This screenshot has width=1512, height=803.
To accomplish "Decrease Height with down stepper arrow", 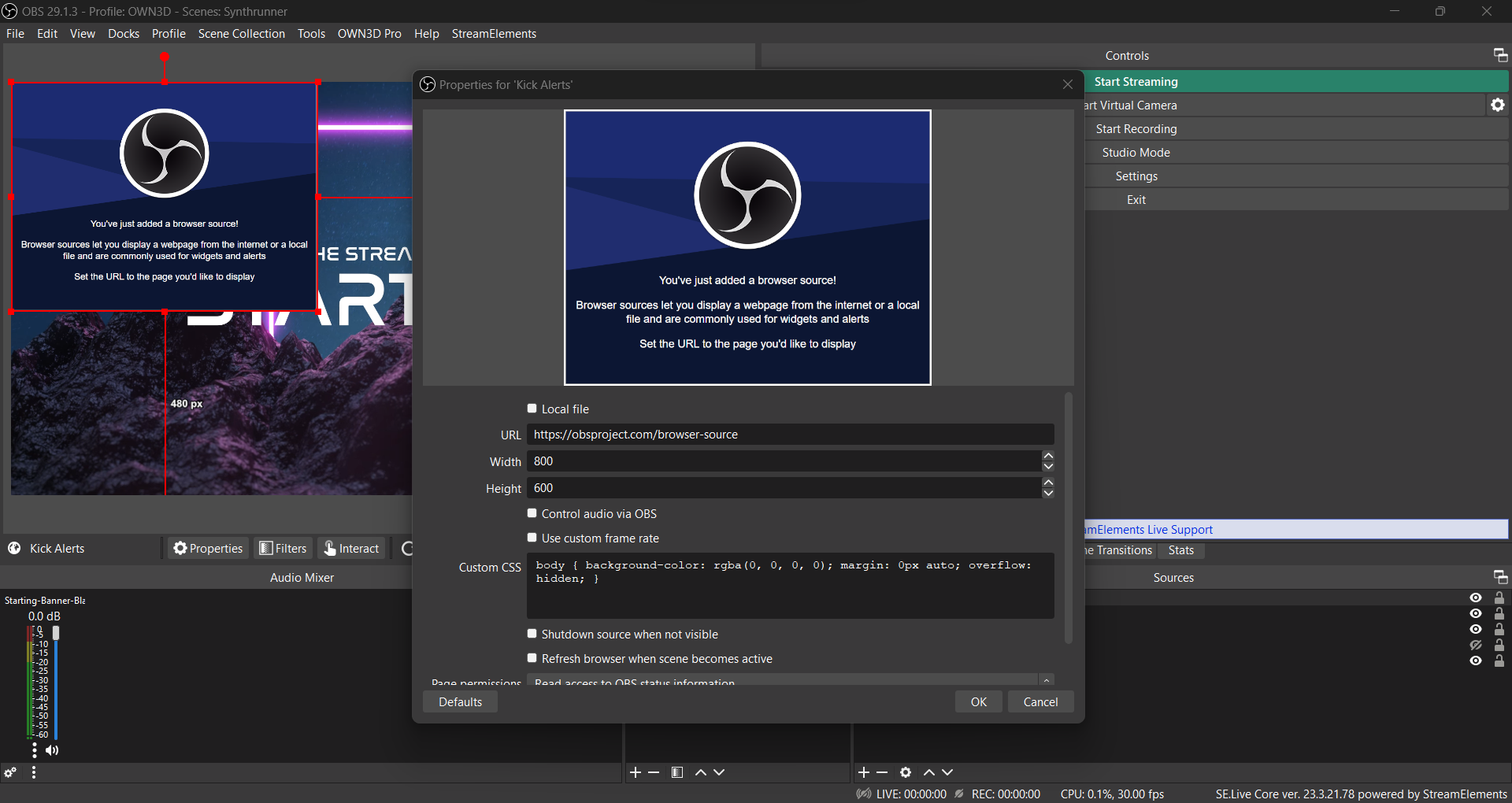I will (x=1048, y=493).
